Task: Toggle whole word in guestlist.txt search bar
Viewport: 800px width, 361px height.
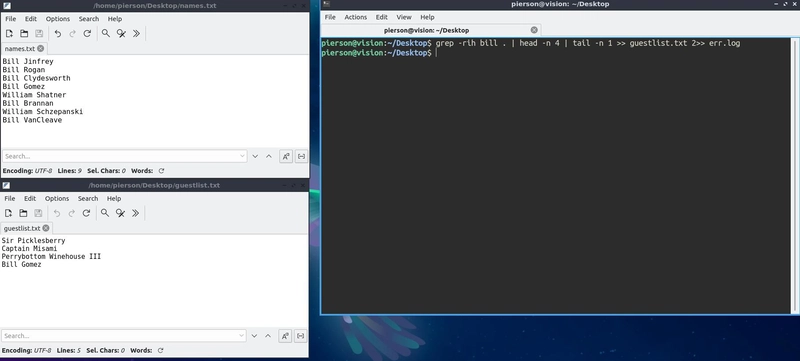Action: (301, 336)
